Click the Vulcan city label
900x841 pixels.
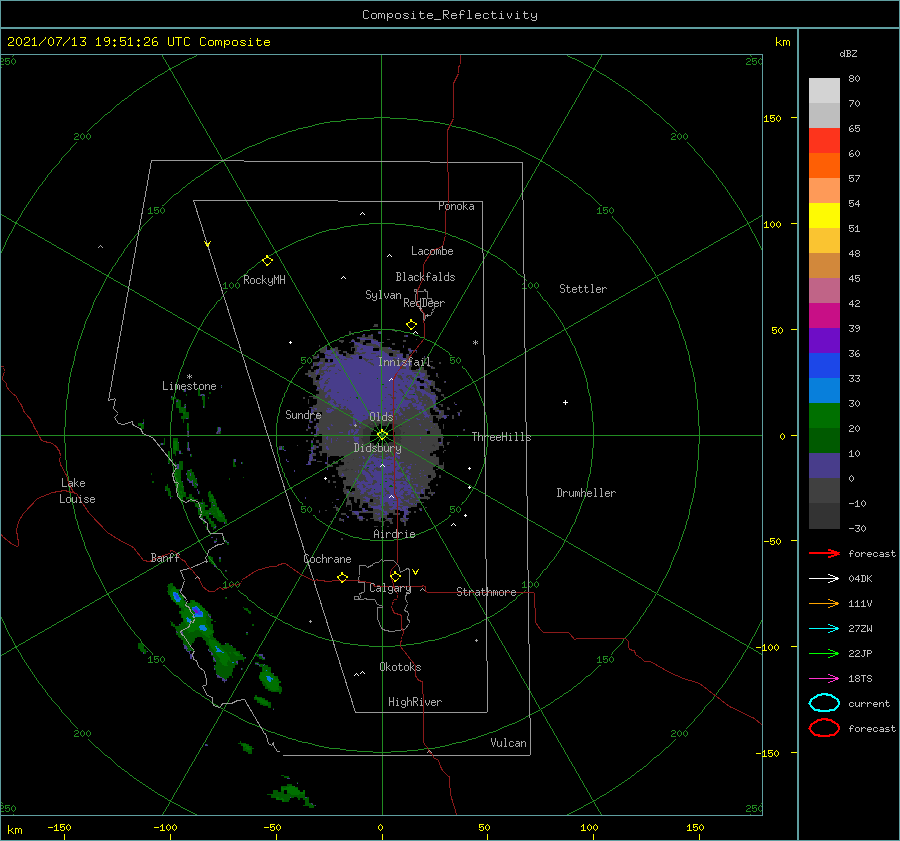508,743
